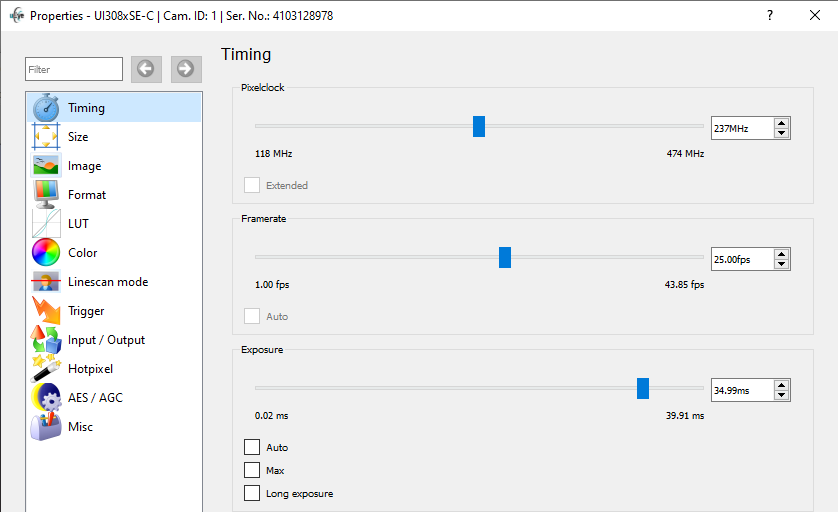Screen dimensions: 838x512
Task: Click the Timing stopwatch icon
Action: [x=46, y=107]
